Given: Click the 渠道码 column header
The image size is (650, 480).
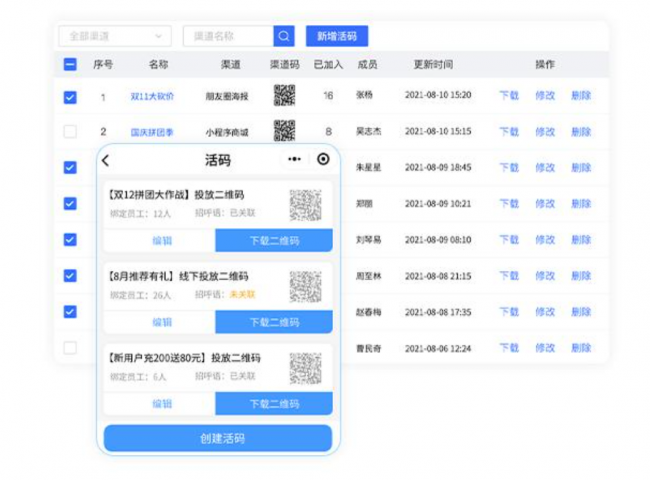Looking at the screenshot, I should [x=285, y=64].
